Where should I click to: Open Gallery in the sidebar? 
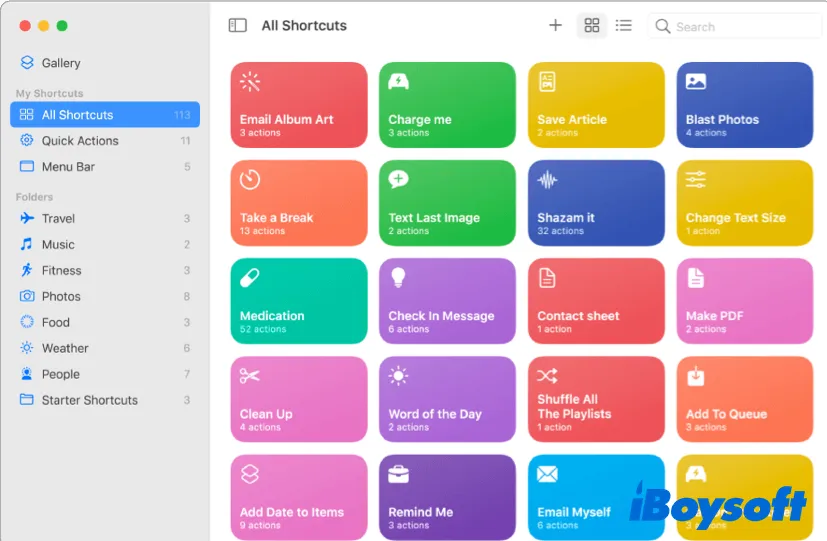pyautogui.click(x=60, y=63)
